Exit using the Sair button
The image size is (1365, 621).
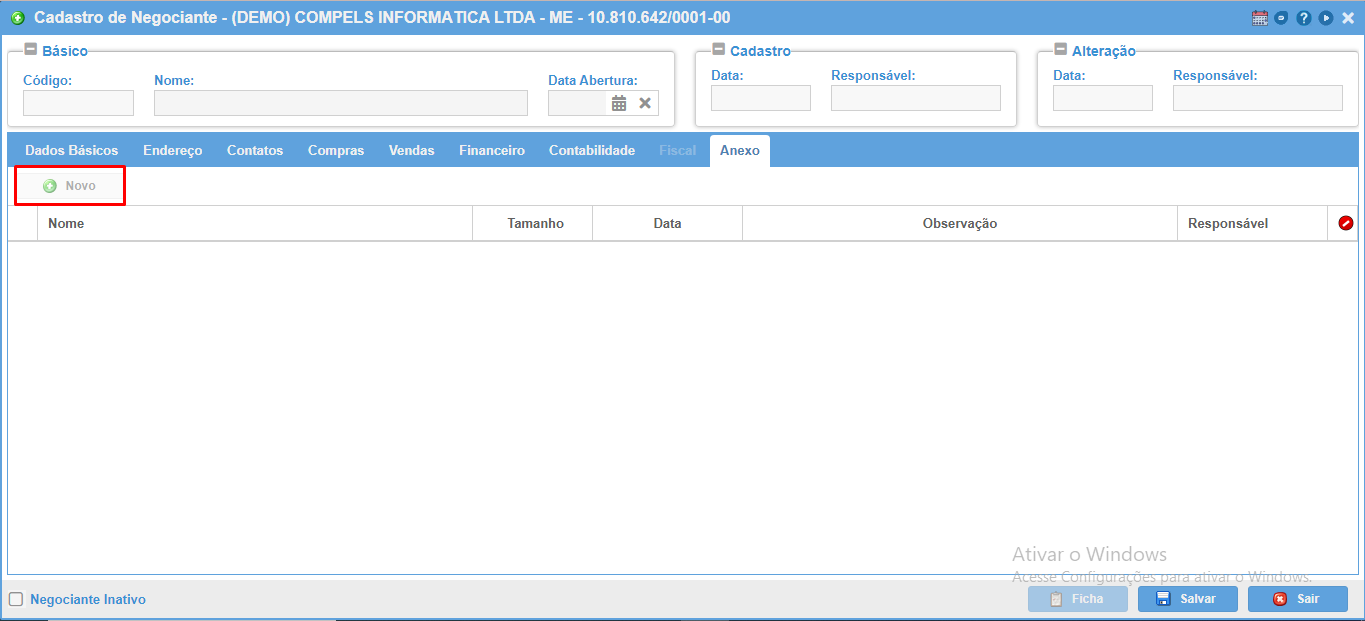tap(1298, 599)
